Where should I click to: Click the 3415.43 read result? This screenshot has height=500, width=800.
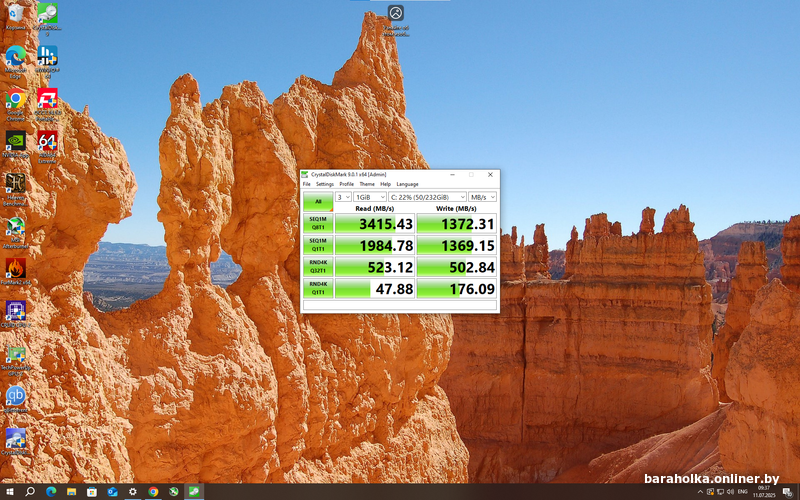[x=374, y=223]
